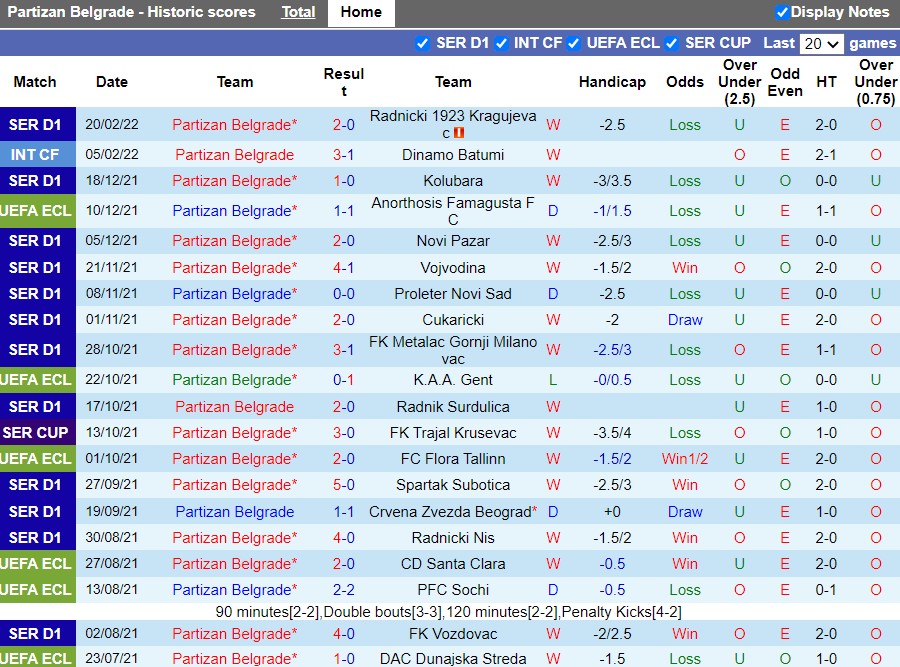
Task: Open K.A.A. Gent team link
Action: click(453, 380)
